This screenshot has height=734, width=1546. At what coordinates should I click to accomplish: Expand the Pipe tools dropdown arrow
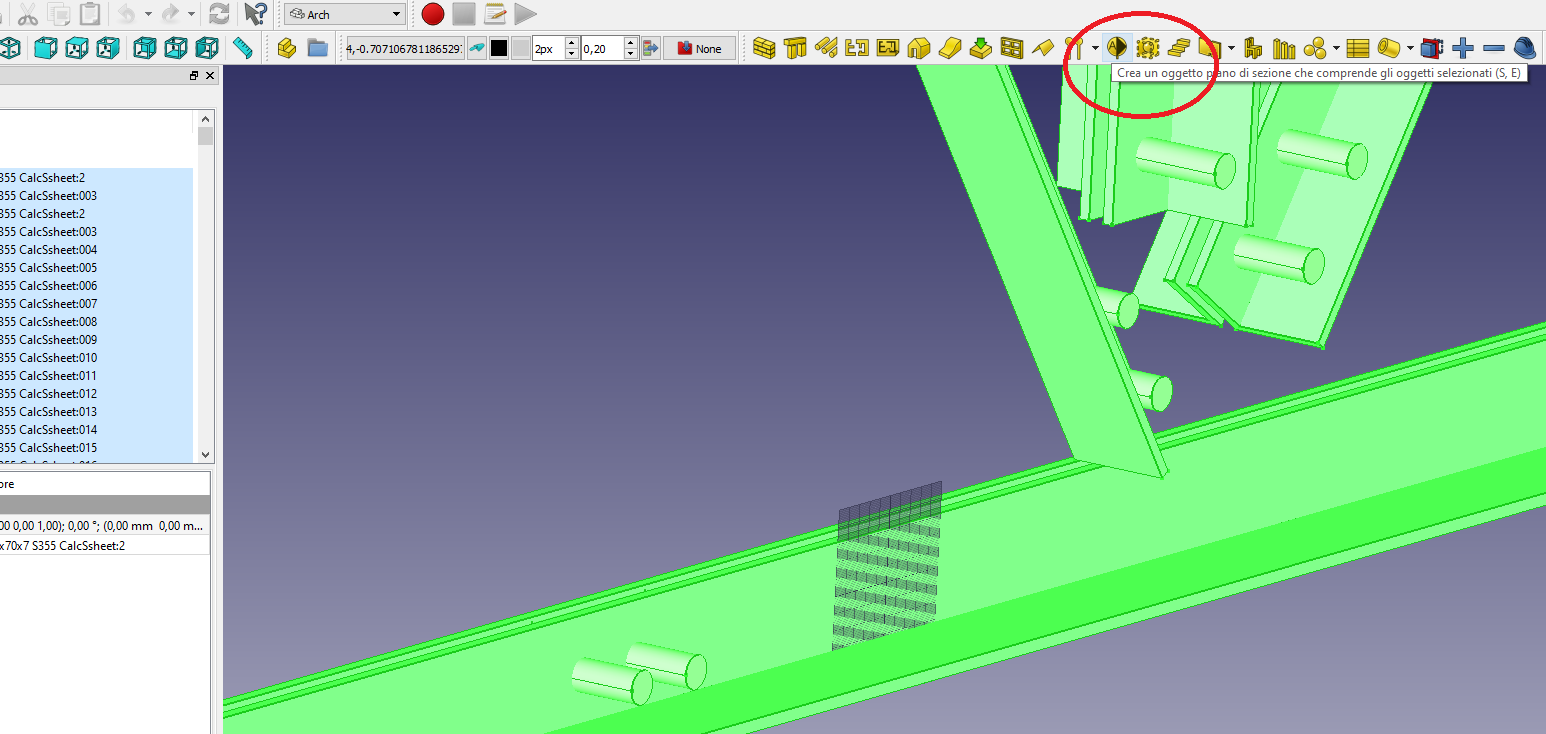click(x=1410, y=47)
